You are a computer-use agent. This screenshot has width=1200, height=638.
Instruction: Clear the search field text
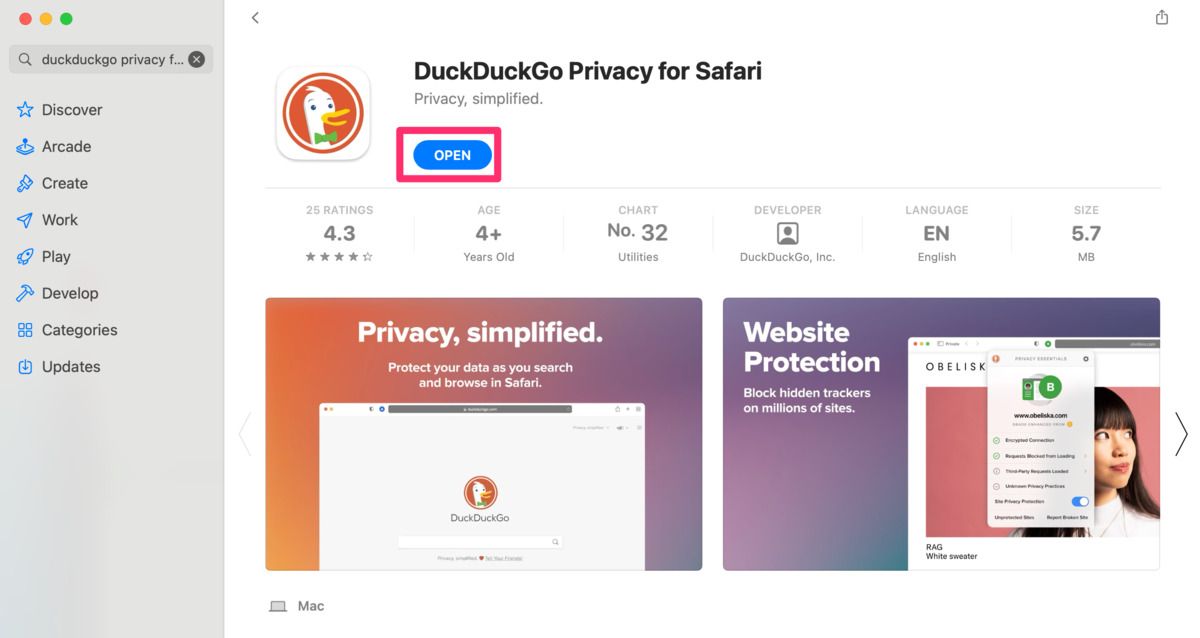point(197,59)
